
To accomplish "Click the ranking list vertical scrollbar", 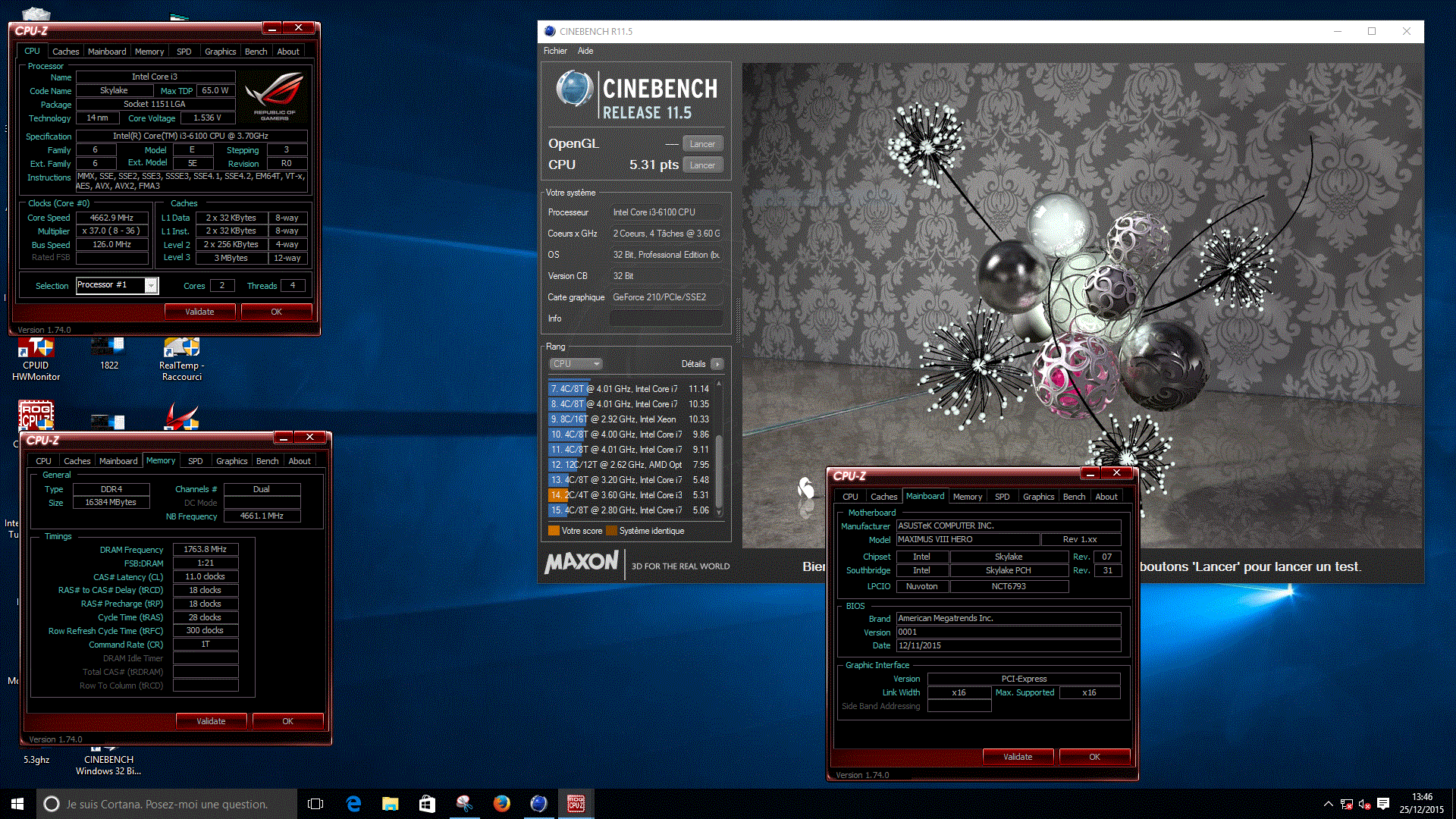I will tap(719, 449).
